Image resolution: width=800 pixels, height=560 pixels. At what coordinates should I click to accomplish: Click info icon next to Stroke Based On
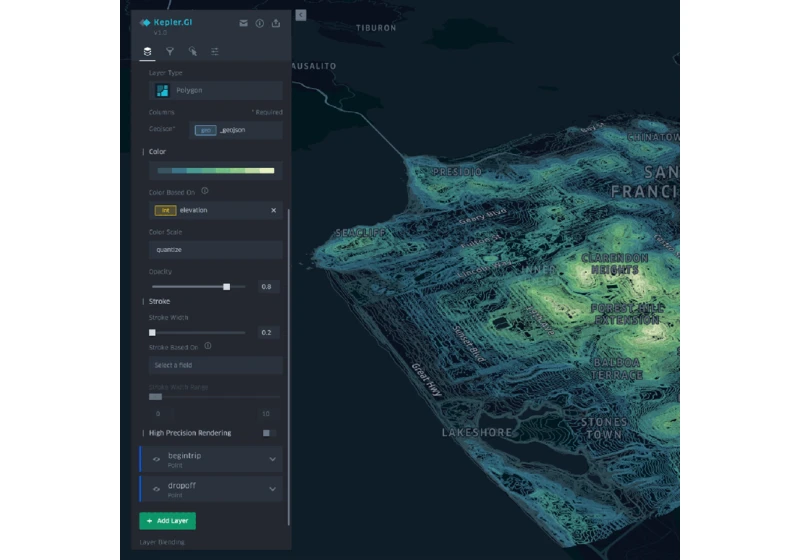[x=208, y=346]
